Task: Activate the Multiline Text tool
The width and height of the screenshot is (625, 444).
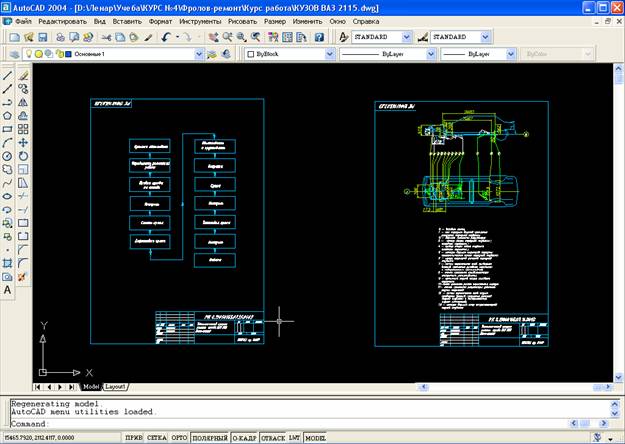Action: tap(8, 290)
